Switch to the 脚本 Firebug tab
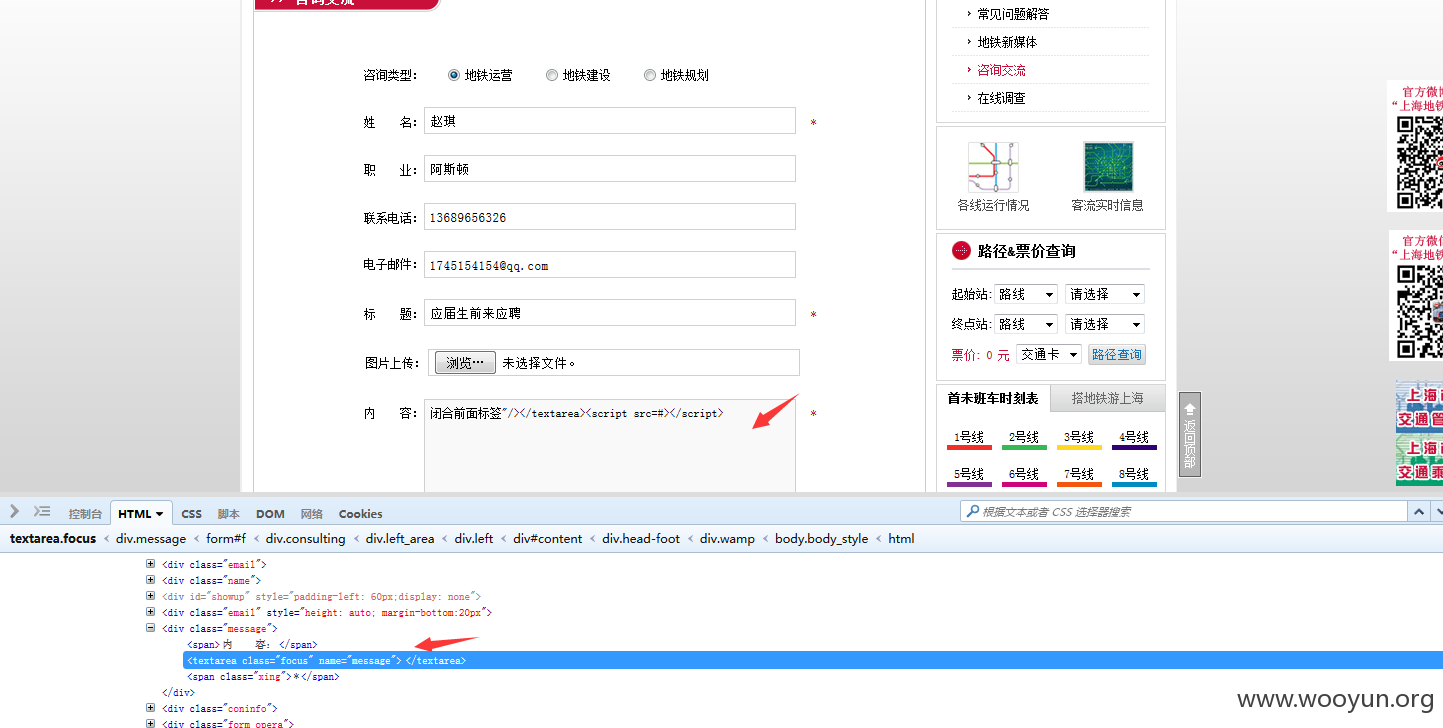This screenshot has height=728, width=1443. point(229,514)
